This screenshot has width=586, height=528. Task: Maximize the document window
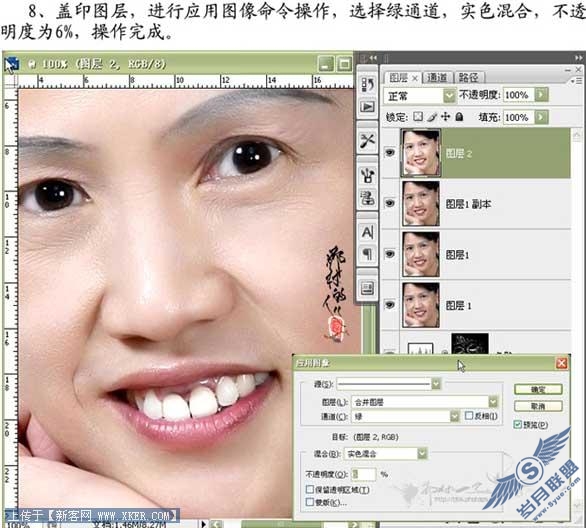point(344,64)
